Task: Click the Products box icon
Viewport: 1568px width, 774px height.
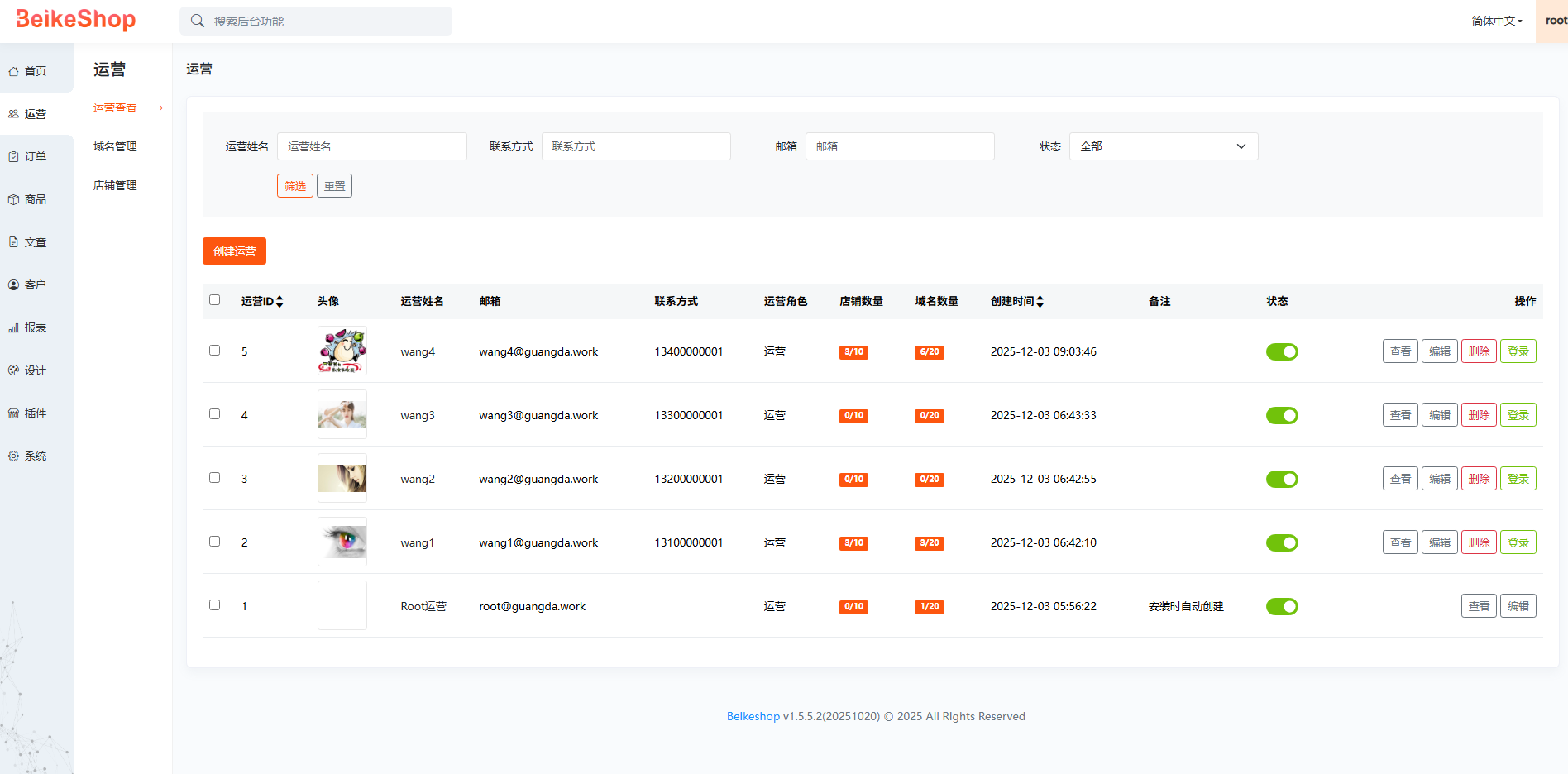Action: click(x=13, y=200)
